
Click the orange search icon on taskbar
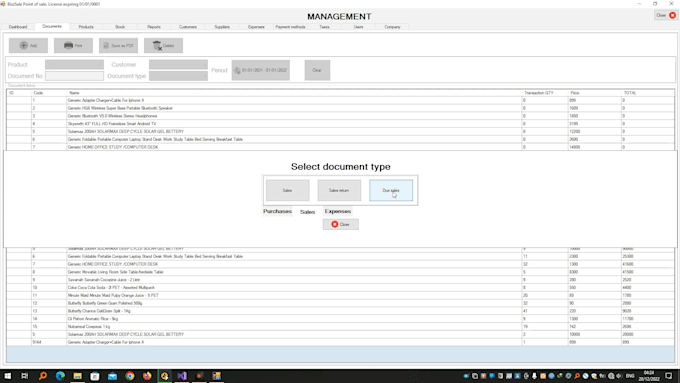42,376
